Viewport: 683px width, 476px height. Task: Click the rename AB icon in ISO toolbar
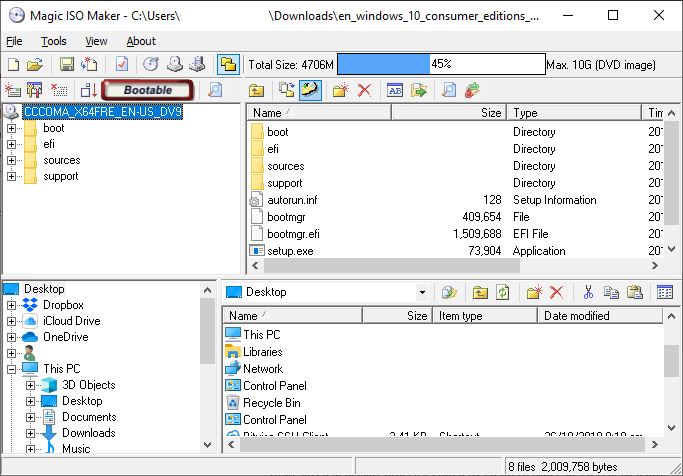point(395,90)
